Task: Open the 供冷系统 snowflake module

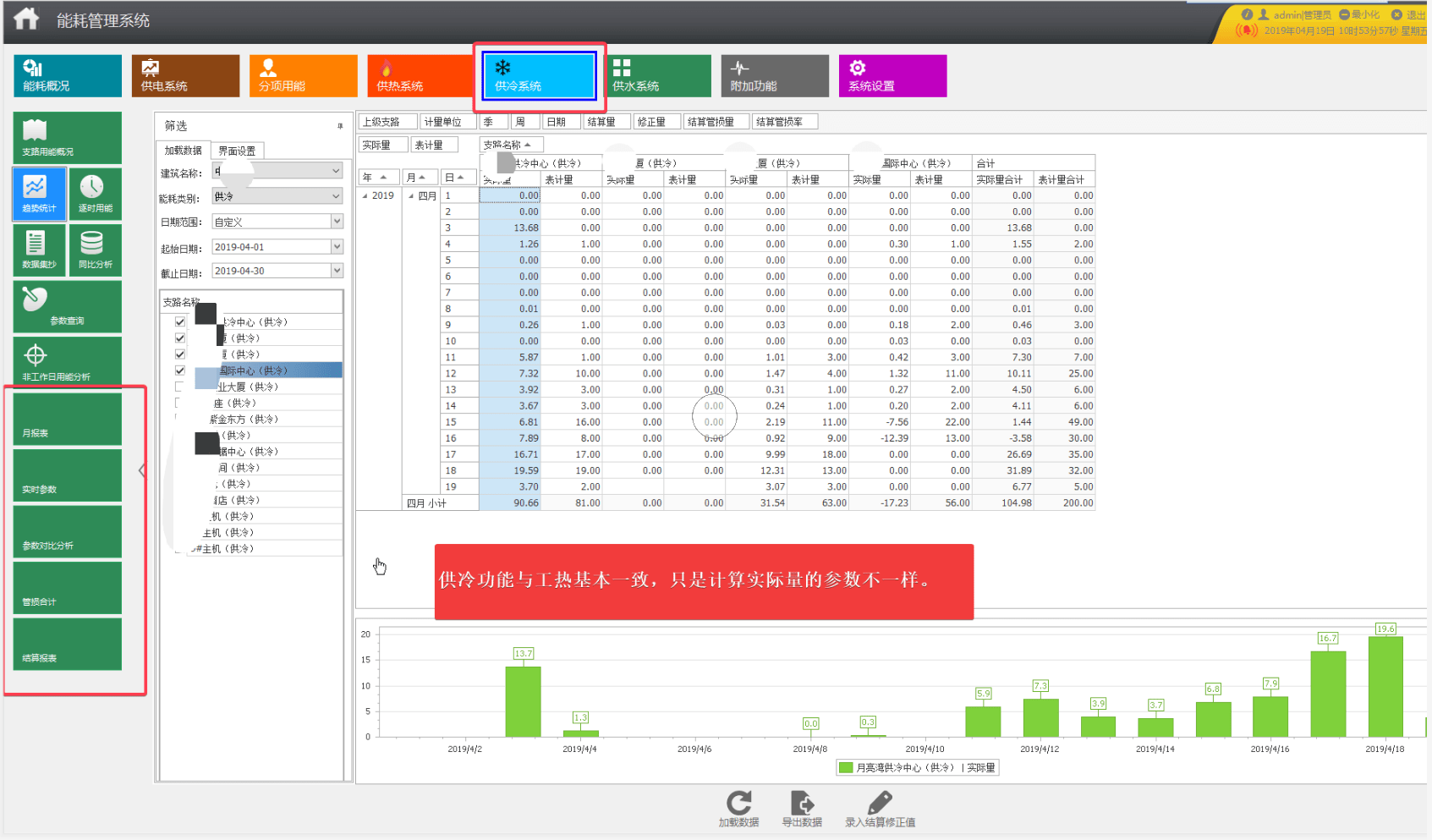Action: (539, 76)
